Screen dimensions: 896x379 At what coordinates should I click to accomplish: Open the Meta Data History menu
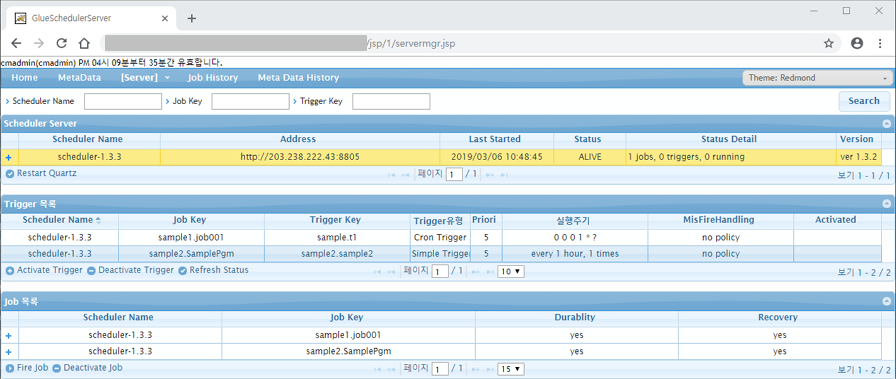[298, 78]
